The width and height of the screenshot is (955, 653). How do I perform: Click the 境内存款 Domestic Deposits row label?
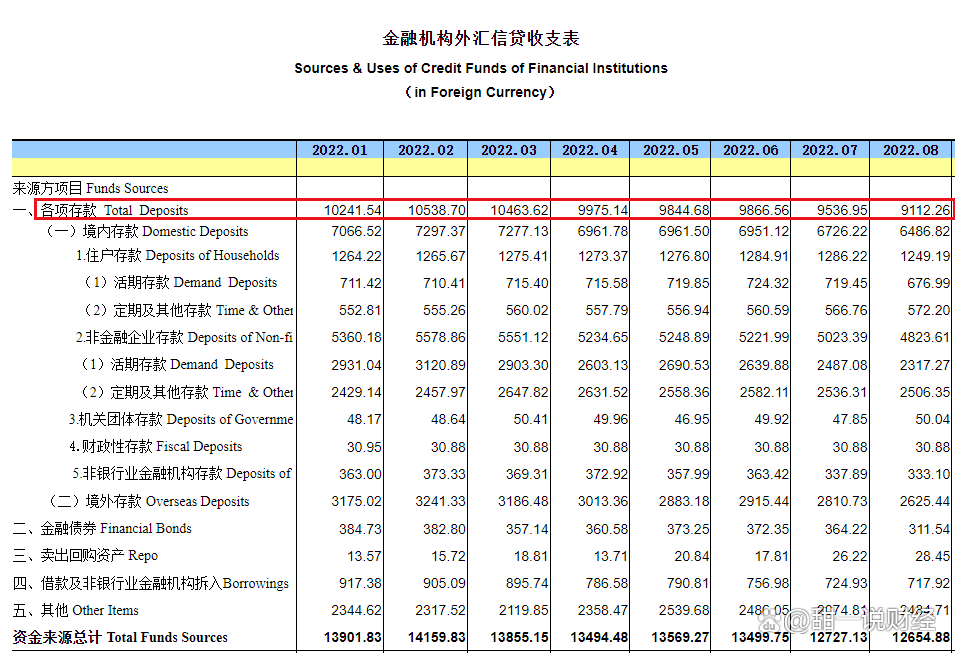[x=147, y=231]
